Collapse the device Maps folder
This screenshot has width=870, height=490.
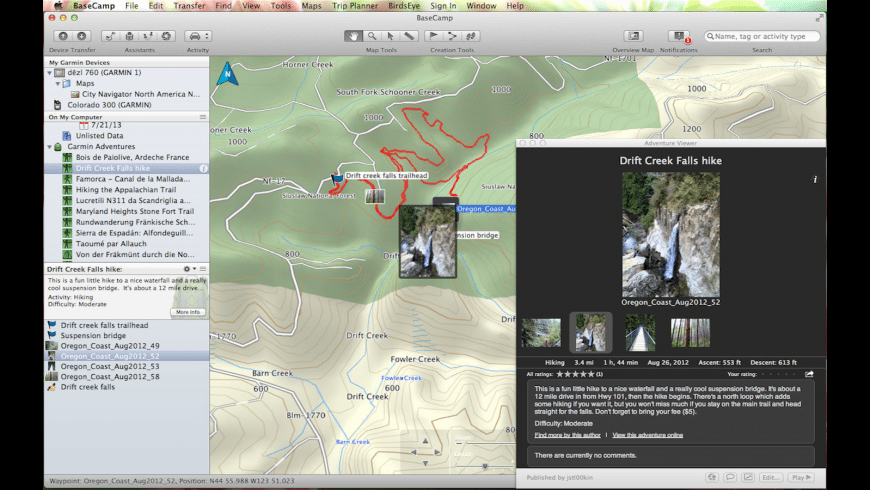coord(58,83)
